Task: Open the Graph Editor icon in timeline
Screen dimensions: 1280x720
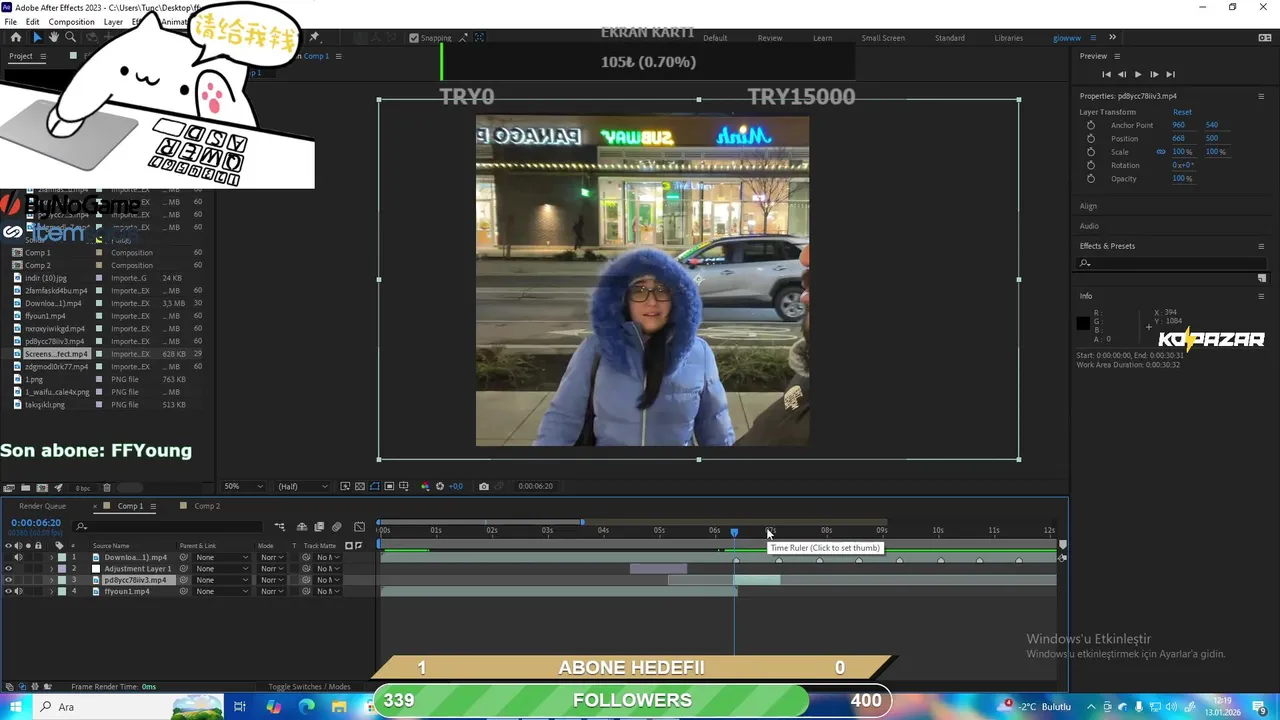Action: (x=359, y=527)
